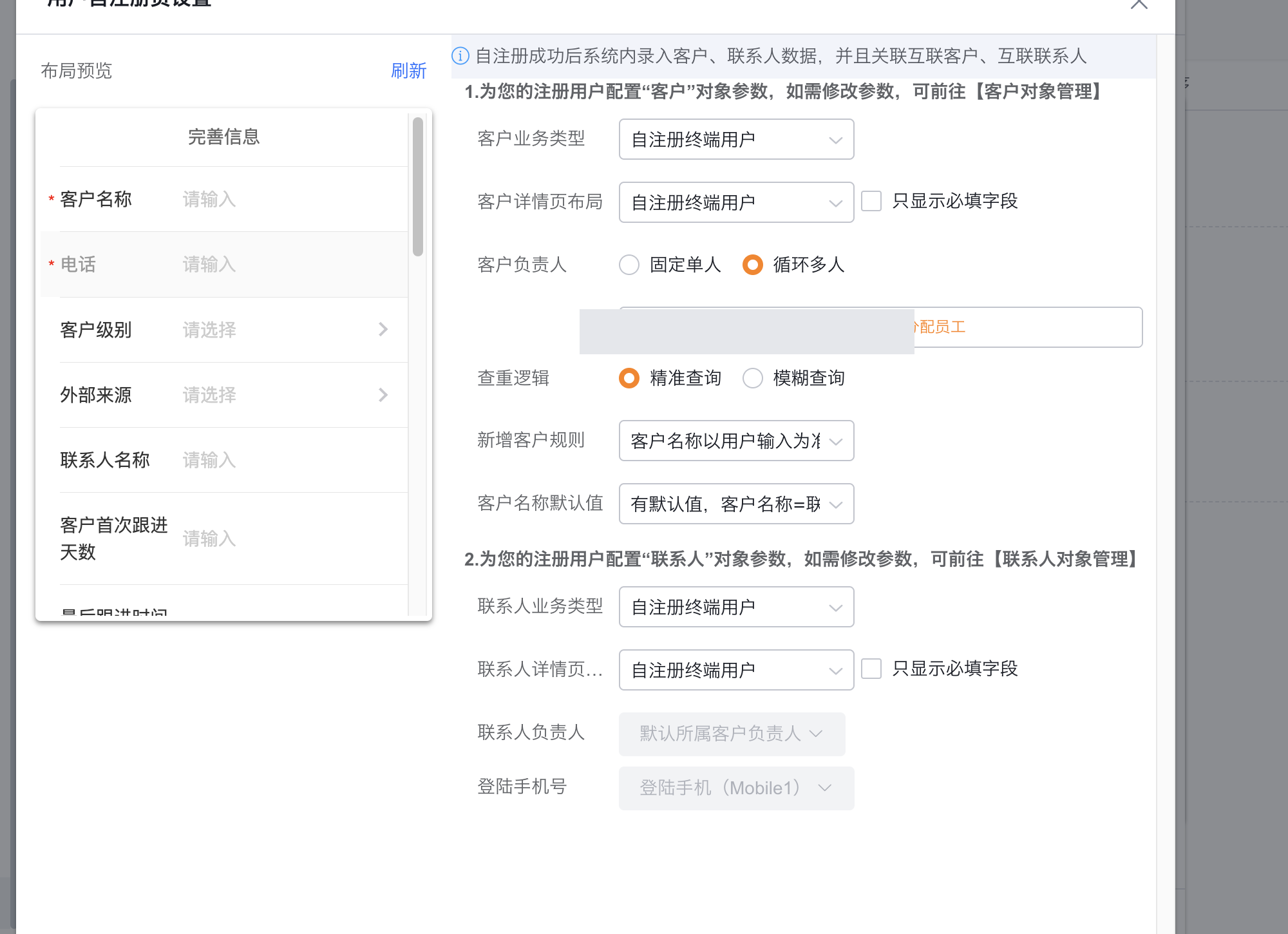
Task: Click section 1 heading mentioning 客户对象管理
Action: click(783, 91)
